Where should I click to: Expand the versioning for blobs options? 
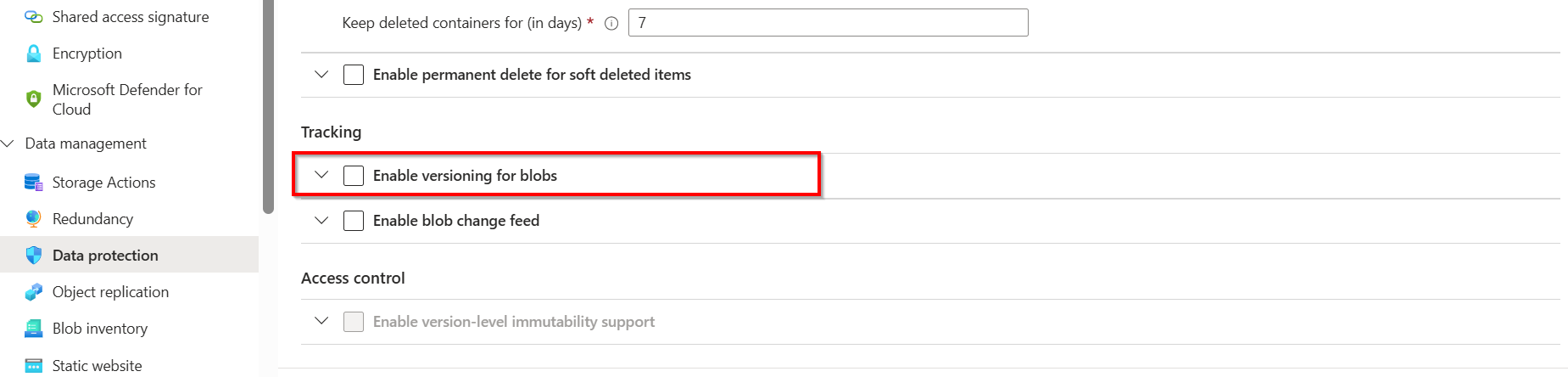(x=321, y=175)
